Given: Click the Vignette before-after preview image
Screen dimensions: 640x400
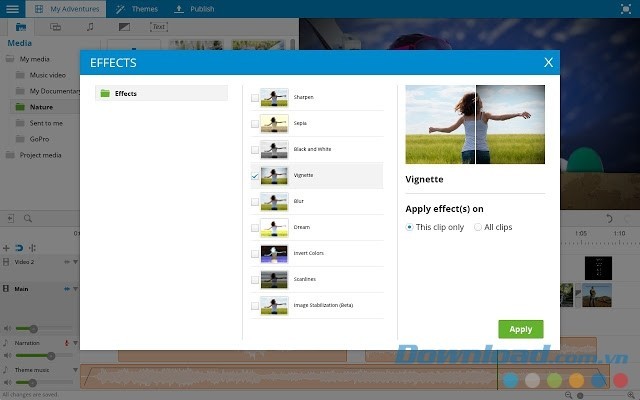Looking at the screenshot, I should (x=475, y=124).
